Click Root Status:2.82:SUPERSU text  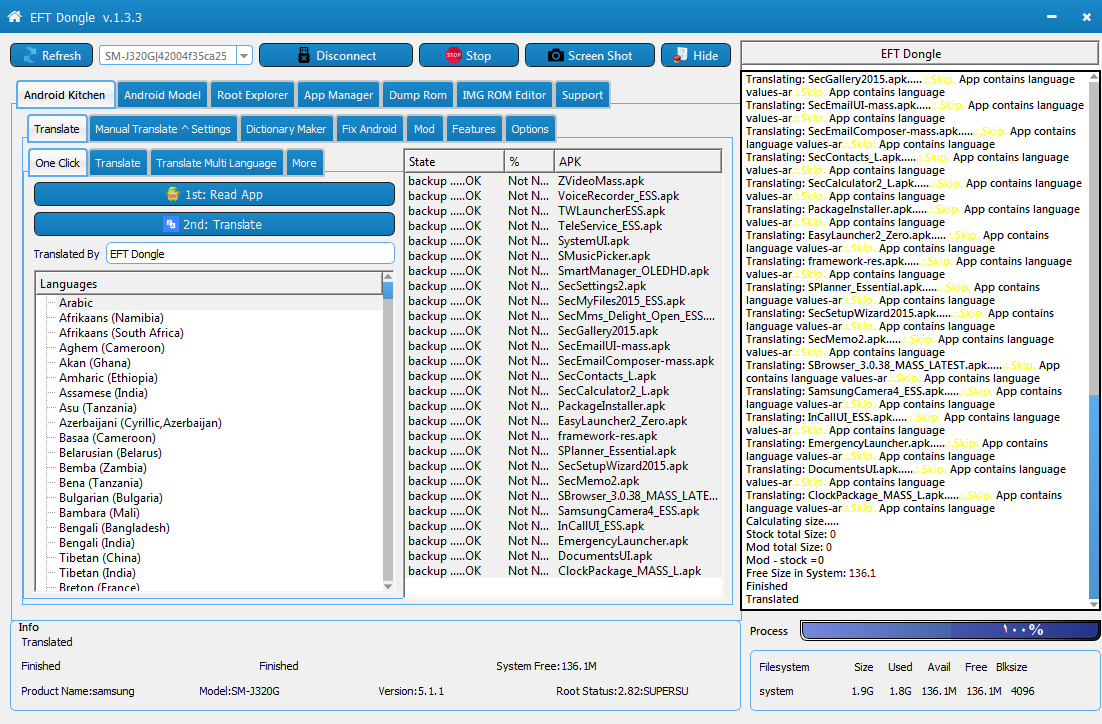622,691
